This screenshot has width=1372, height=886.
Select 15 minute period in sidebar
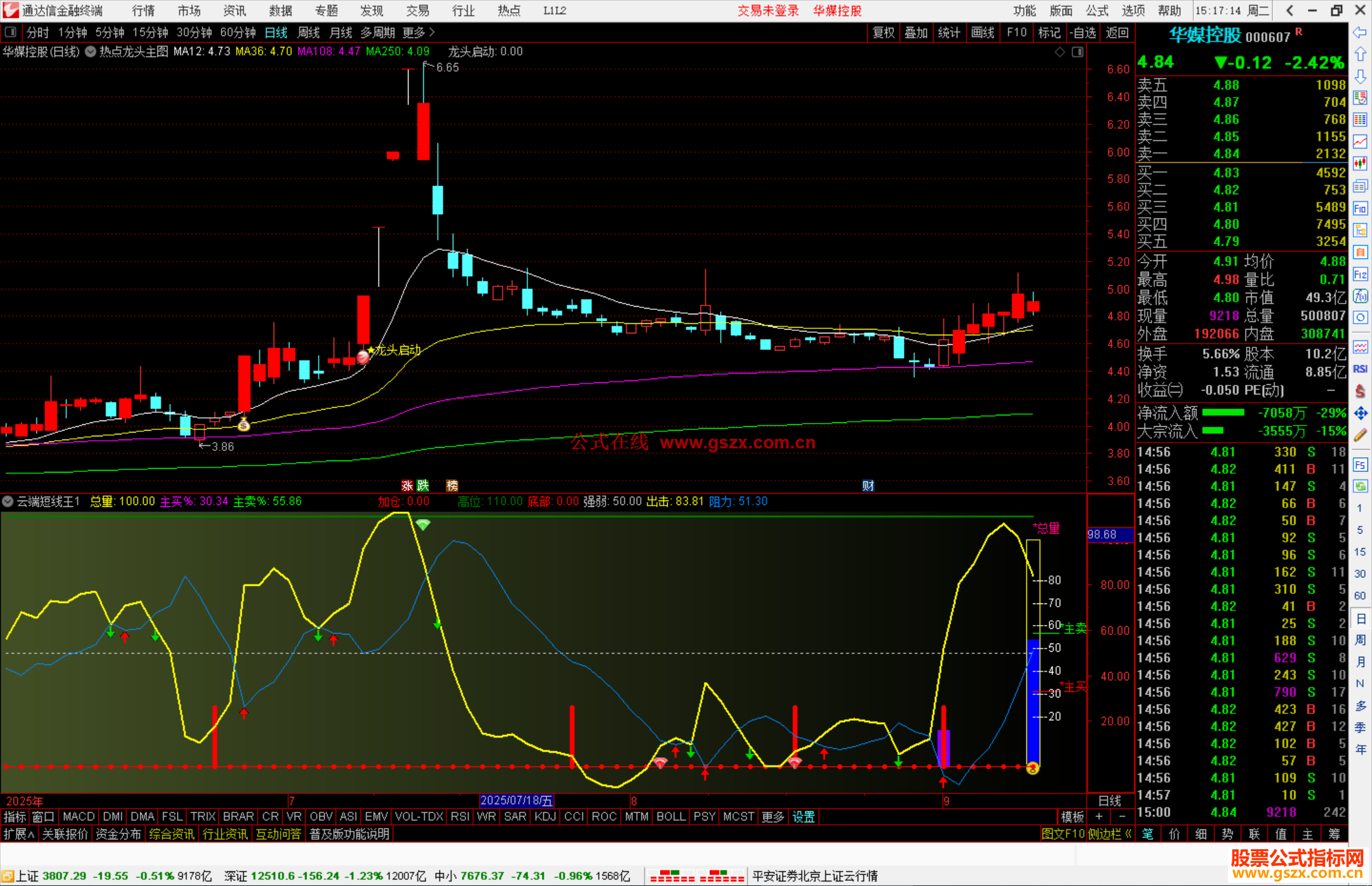coord(1360,552)
